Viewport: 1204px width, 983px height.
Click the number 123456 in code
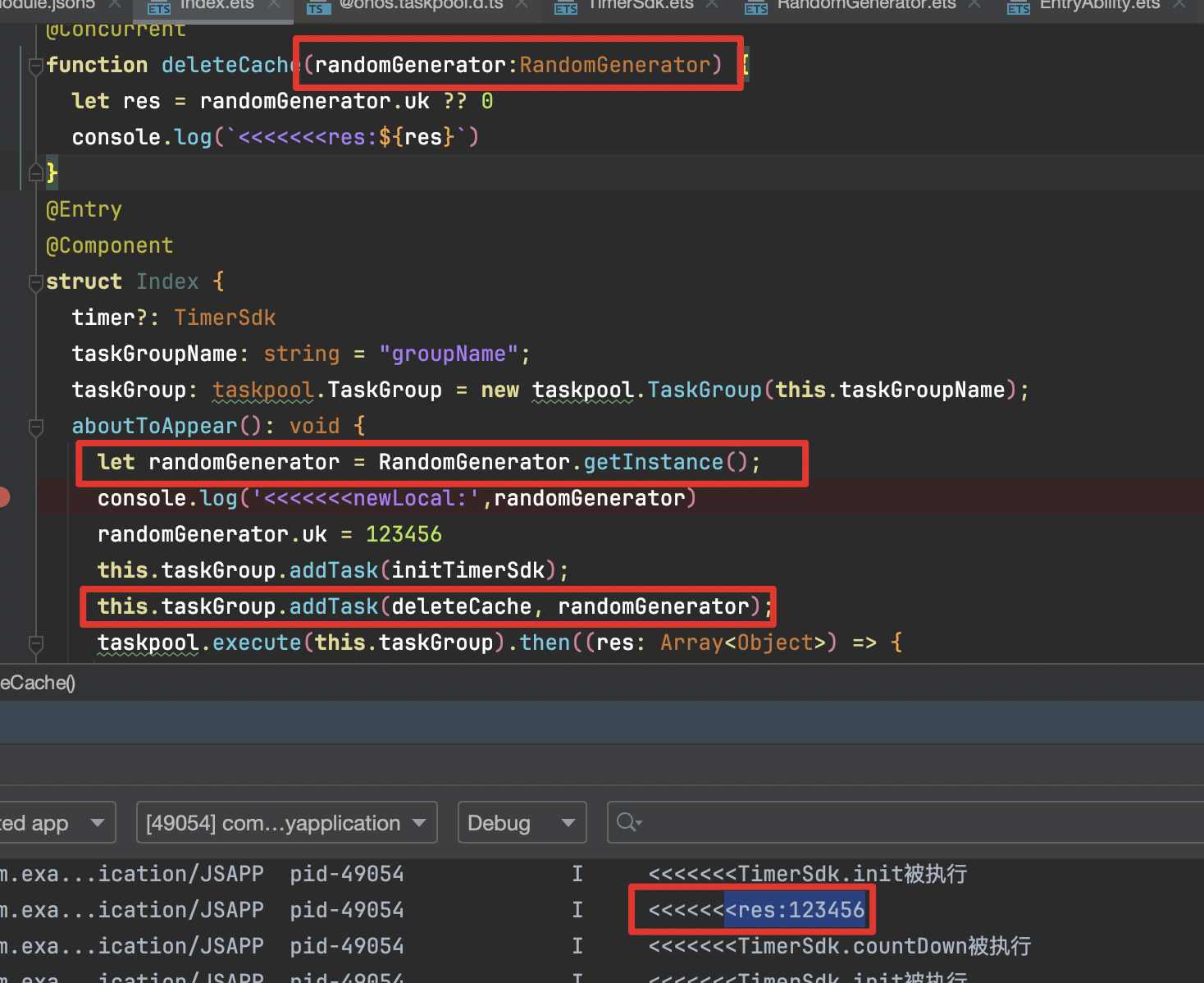click(404, 535)
